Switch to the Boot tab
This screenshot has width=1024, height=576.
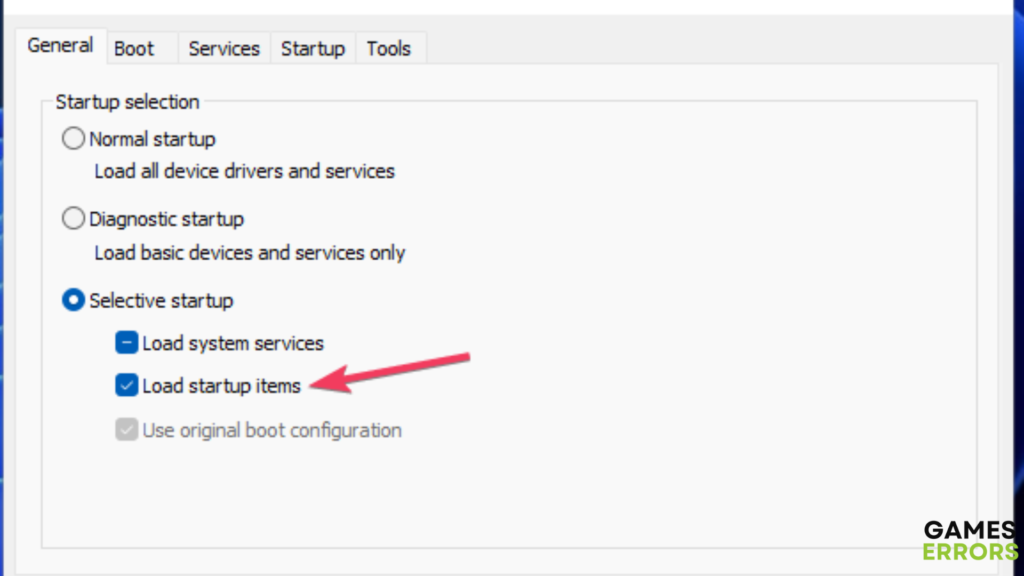click(x=134, y=48)
